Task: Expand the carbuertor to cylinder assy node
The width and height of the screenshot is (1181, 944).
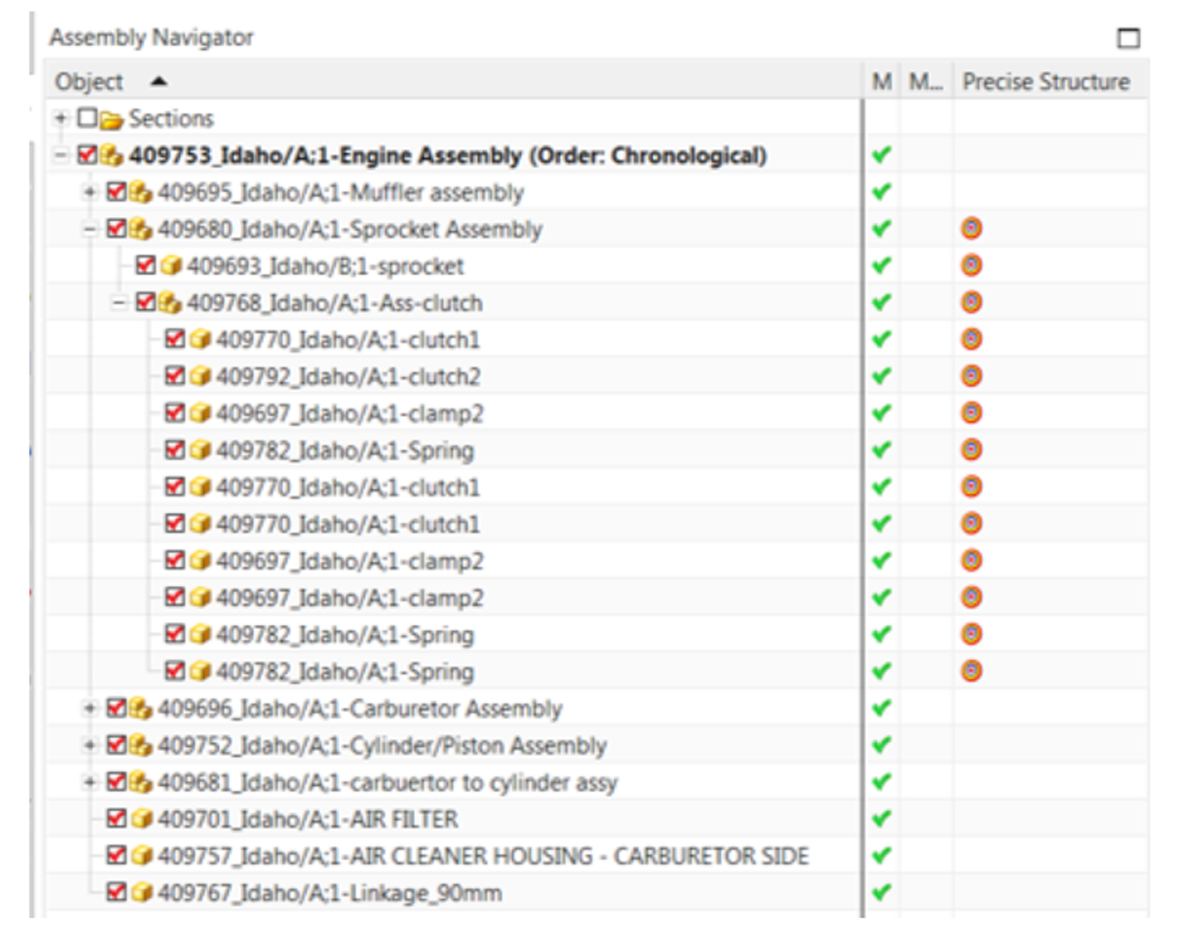Action: [90, 783]
